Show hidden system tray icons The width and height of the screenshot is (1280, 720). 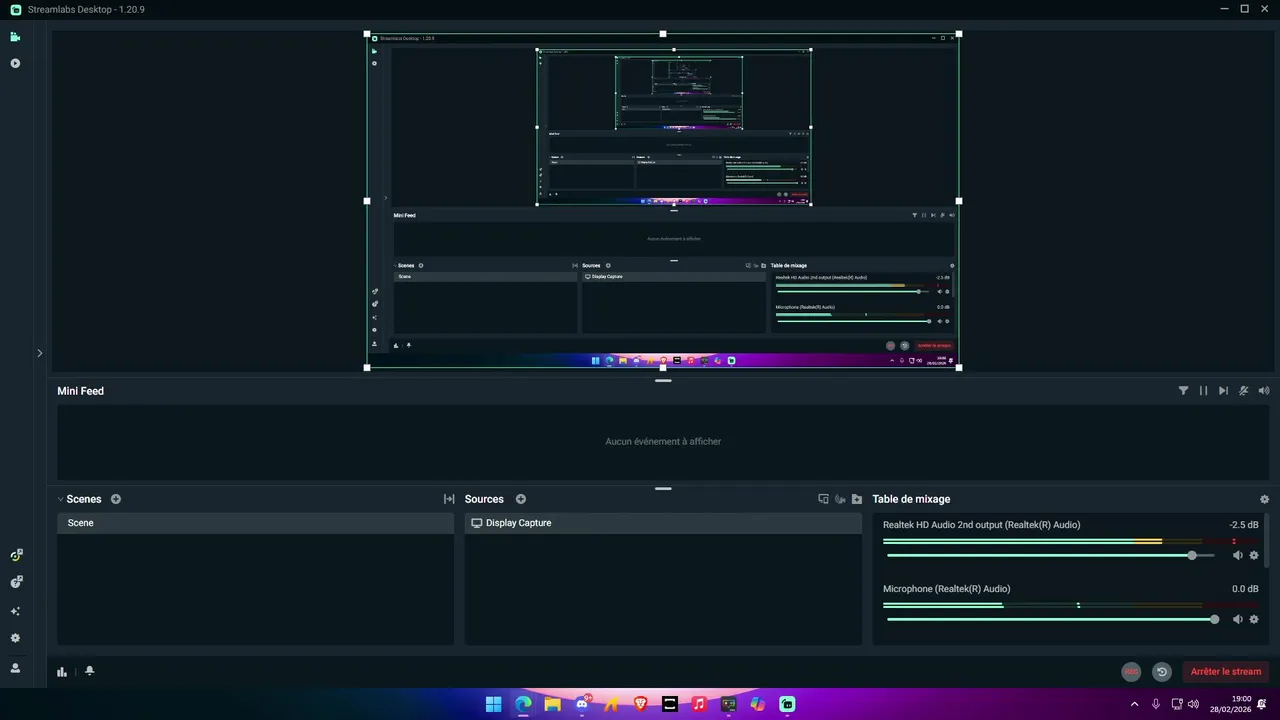[1134, 704]
